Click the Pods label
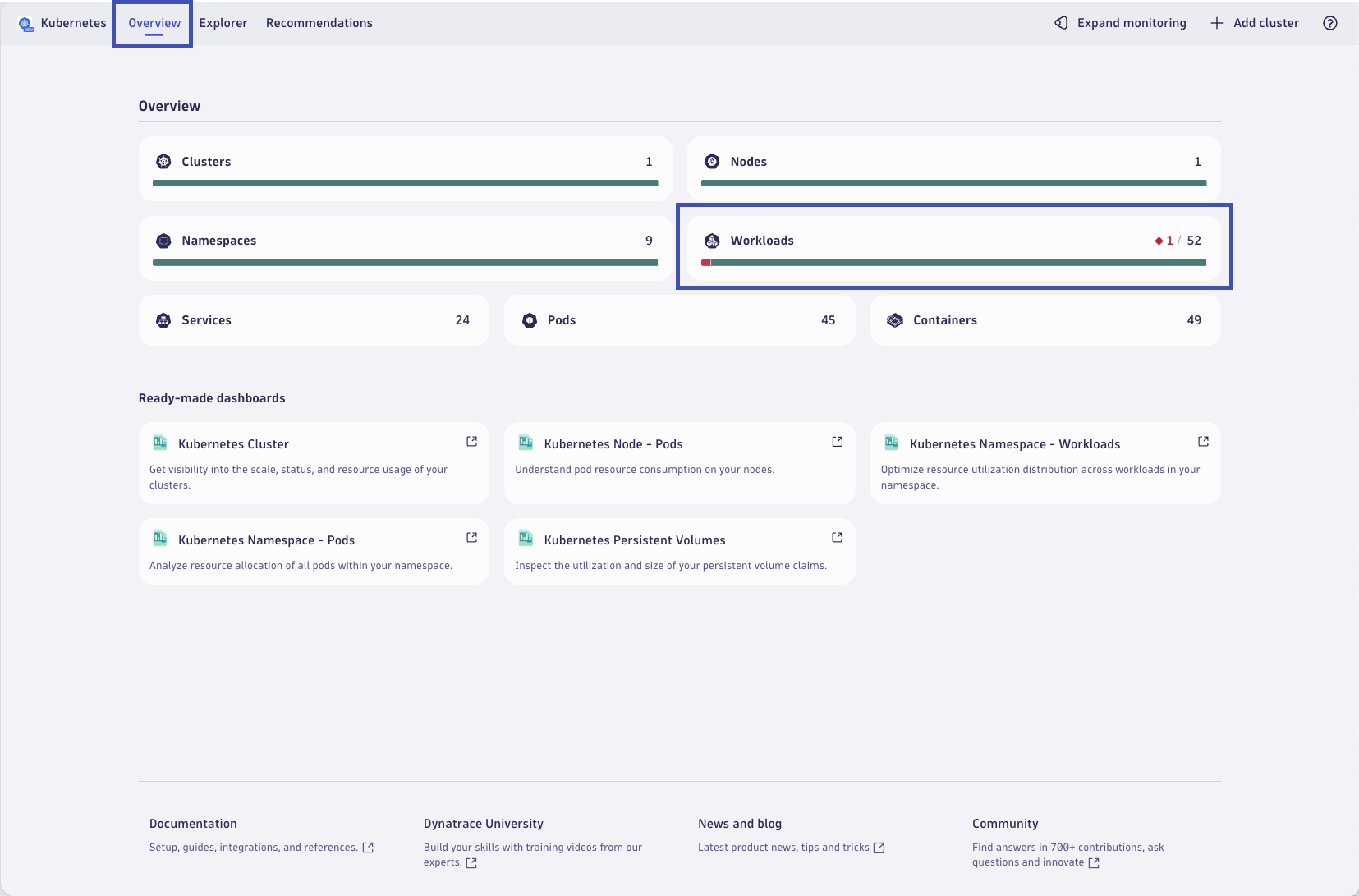 [x=562, y=320]
